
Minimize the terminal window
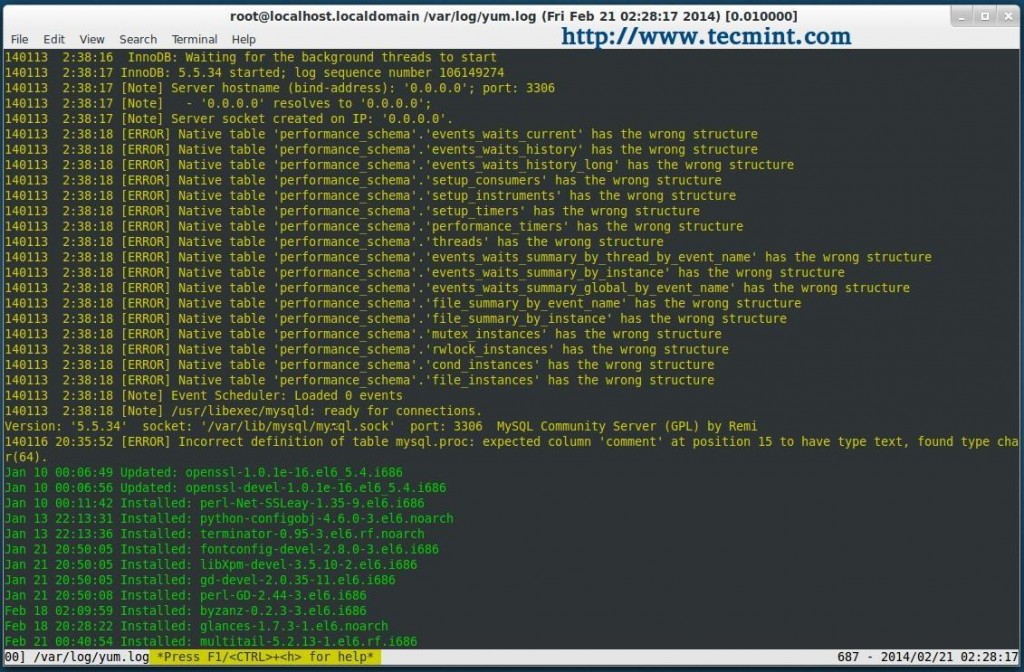click(x=962, y=16)
